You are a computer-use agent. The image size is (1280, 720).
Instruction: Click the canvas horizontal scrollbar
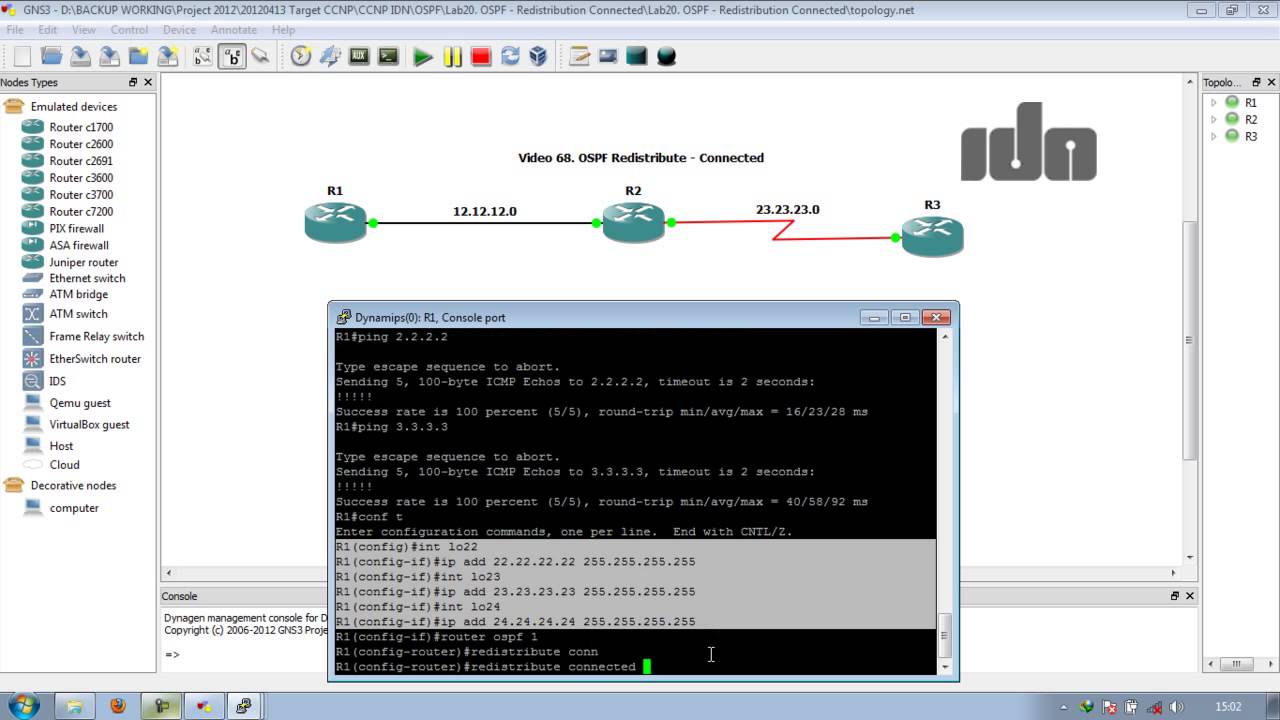[x=669, y=573]
